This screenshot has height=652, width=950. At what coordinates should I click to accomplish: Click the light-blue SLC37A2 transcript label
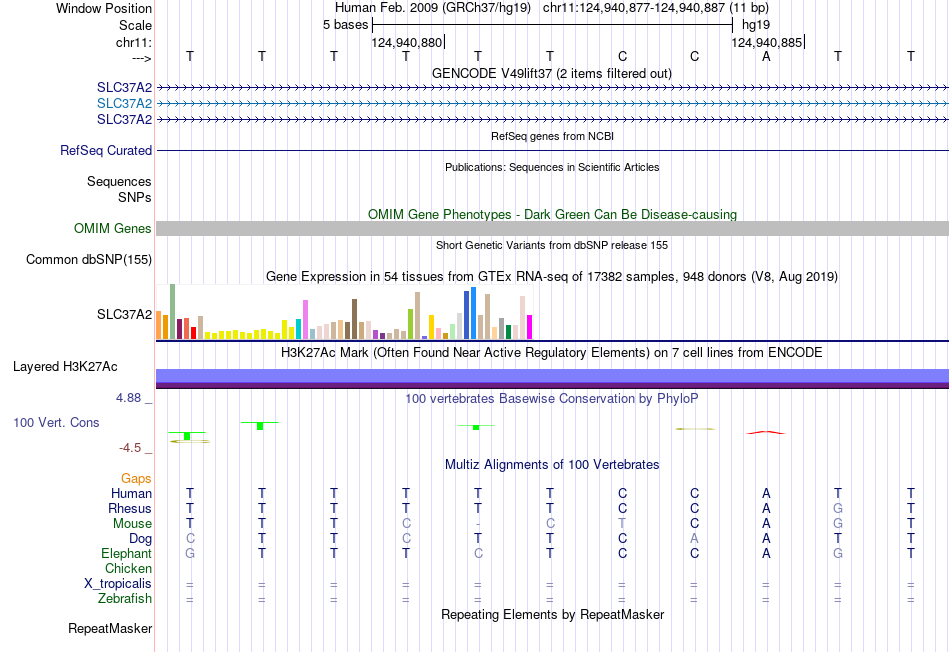point(124,103)
